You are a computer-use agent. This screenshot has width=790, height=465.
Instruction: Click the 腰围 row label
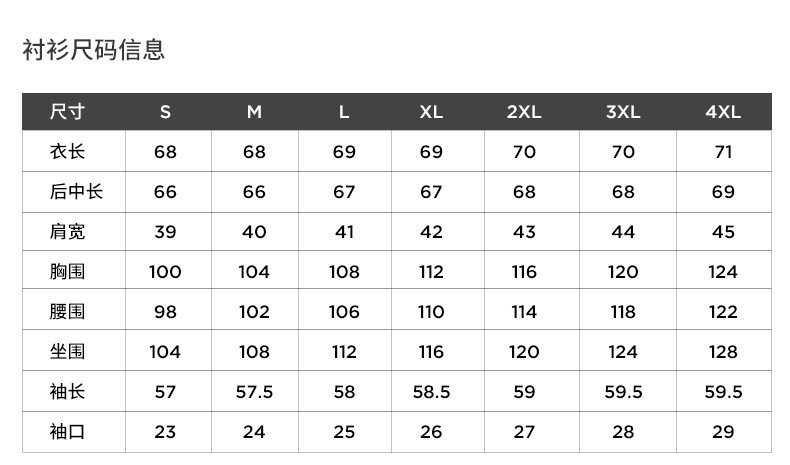(68, 312)
